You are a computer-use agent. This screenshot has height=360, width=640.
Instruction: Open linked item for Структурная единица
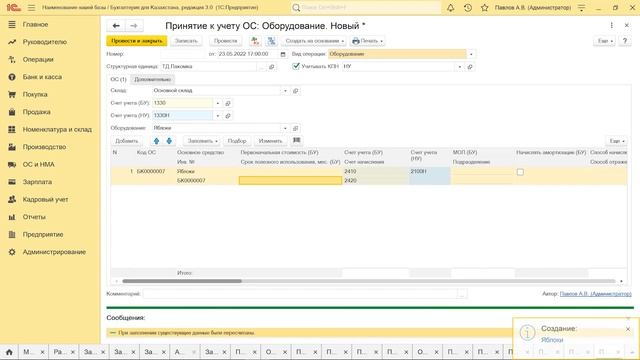[x=271, y=67]
